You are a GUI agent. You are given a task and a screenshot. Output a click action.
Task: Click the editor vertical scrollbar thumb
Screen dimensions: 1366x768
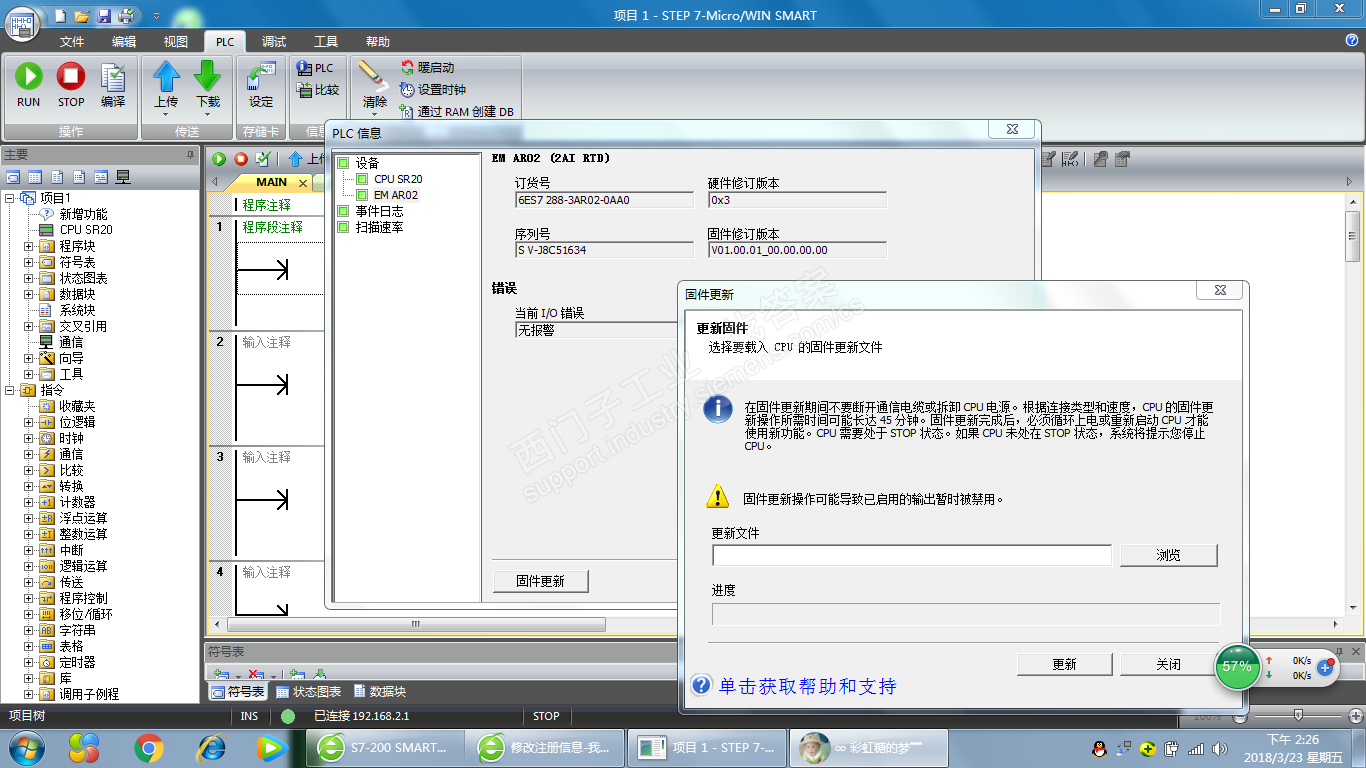[x=1353, y=234]
